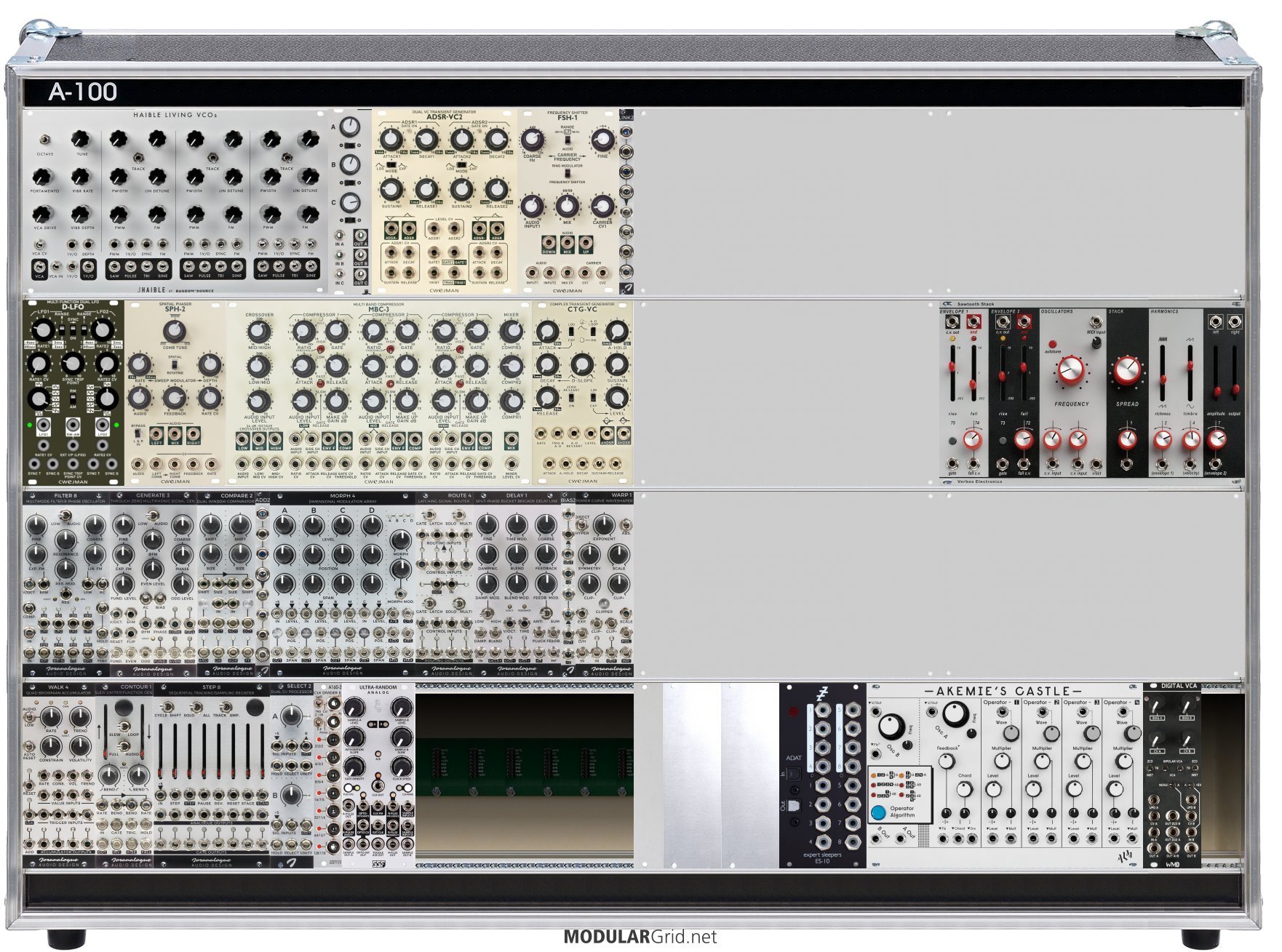The image size is (1282, 952).
Task: Click the MORPH knob on Morph 4
Action: point(399,539)
